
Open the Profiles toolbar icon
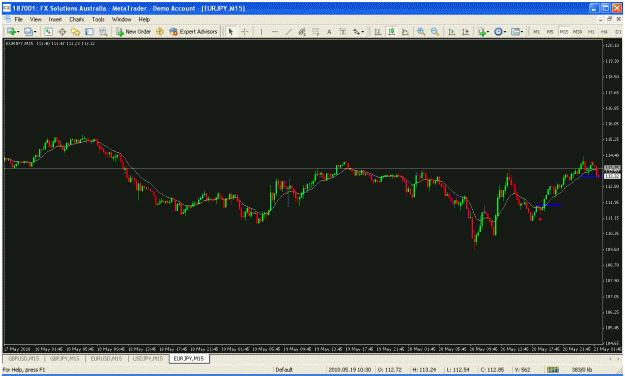[28, 31]
